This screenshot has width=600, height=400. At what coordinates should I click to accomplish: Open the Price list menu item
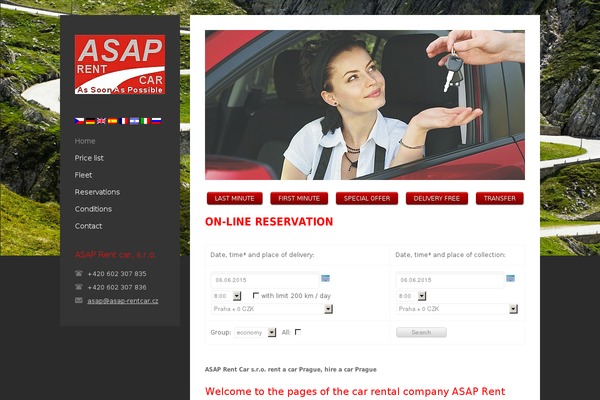[89, 158]
